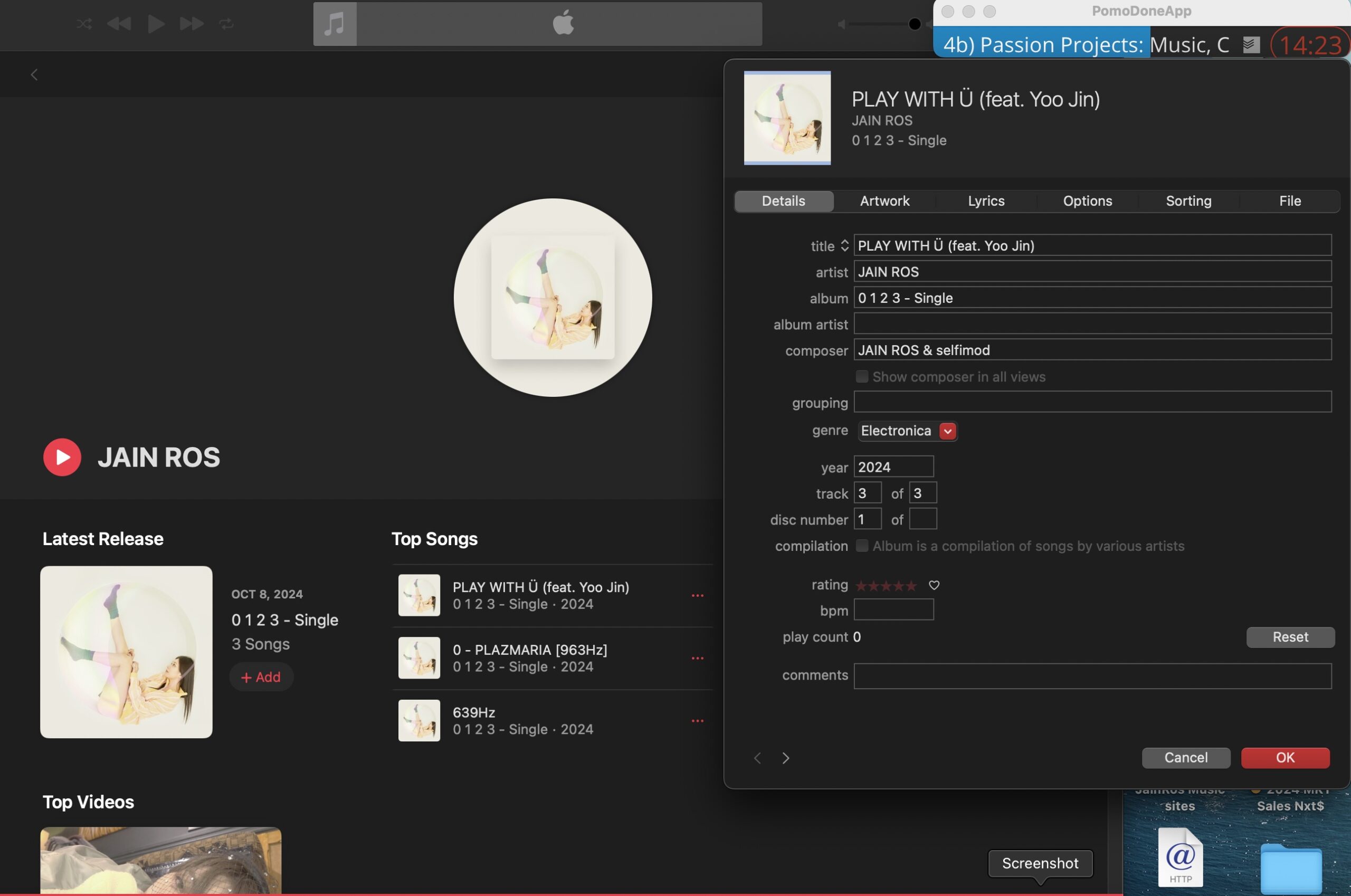Screen dimensions: 1351x896
Task: Click the title field selector arrows
Action: click(x=845, y=246)
